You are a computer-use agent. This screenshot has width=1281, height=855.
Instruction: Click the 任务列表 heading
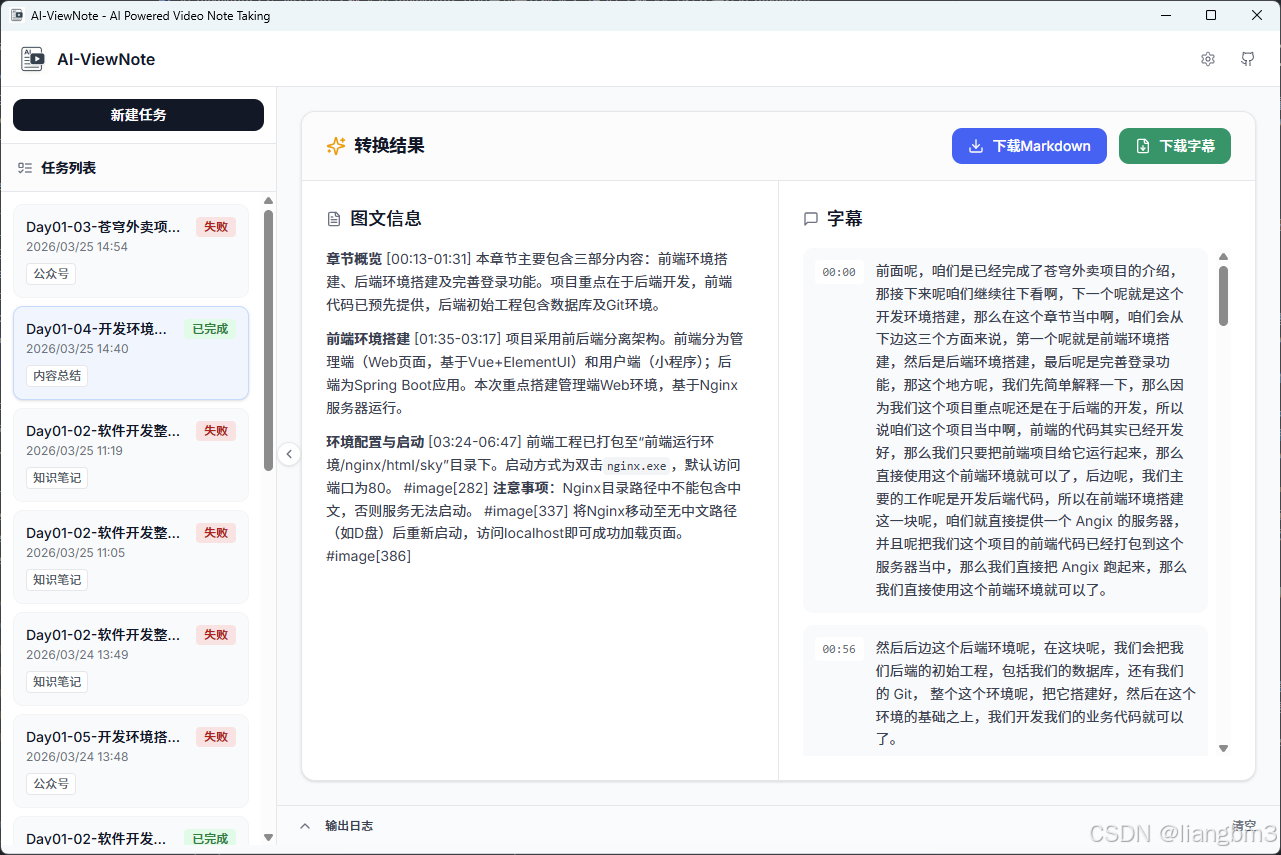pos(69,168)
